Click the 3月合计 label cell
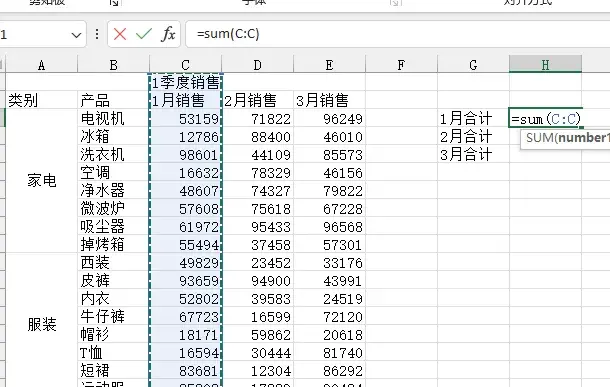This screenshot has height=387, width=610. tap(473, 154)
